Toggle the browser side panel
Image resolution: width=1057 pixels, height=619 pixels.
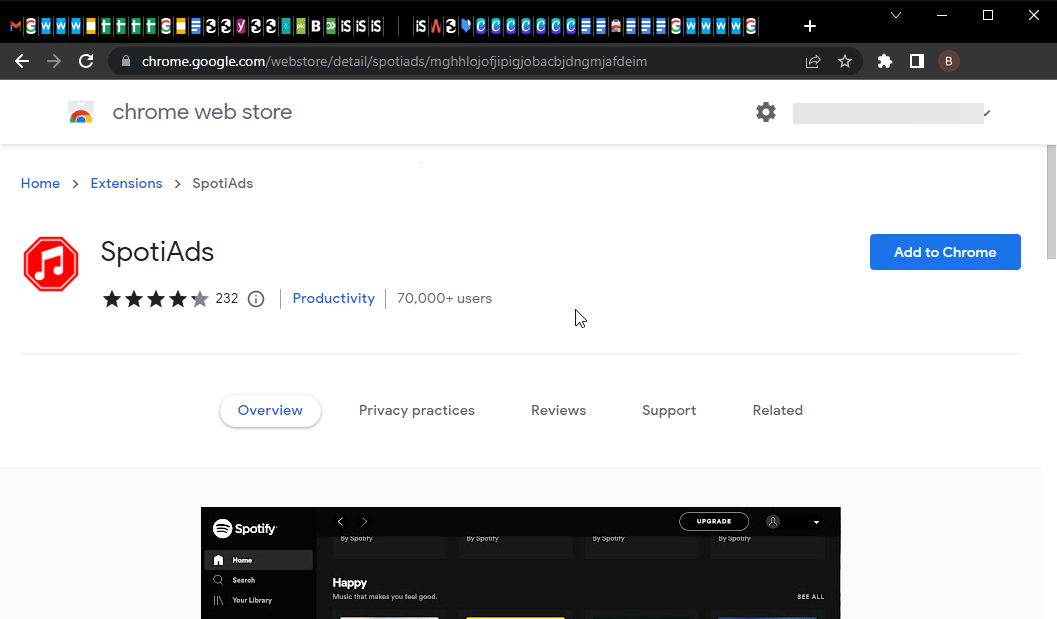point(917,61)
